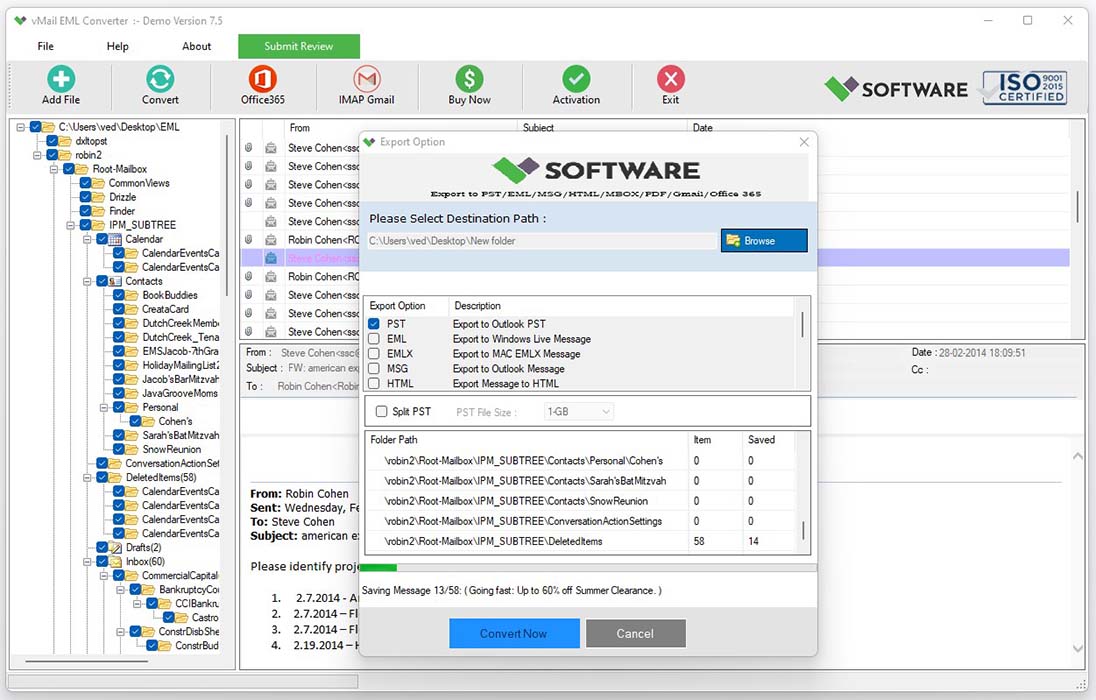Check the EML export option
This screenshot has height=700, width=1096.
tap(374, 338)
